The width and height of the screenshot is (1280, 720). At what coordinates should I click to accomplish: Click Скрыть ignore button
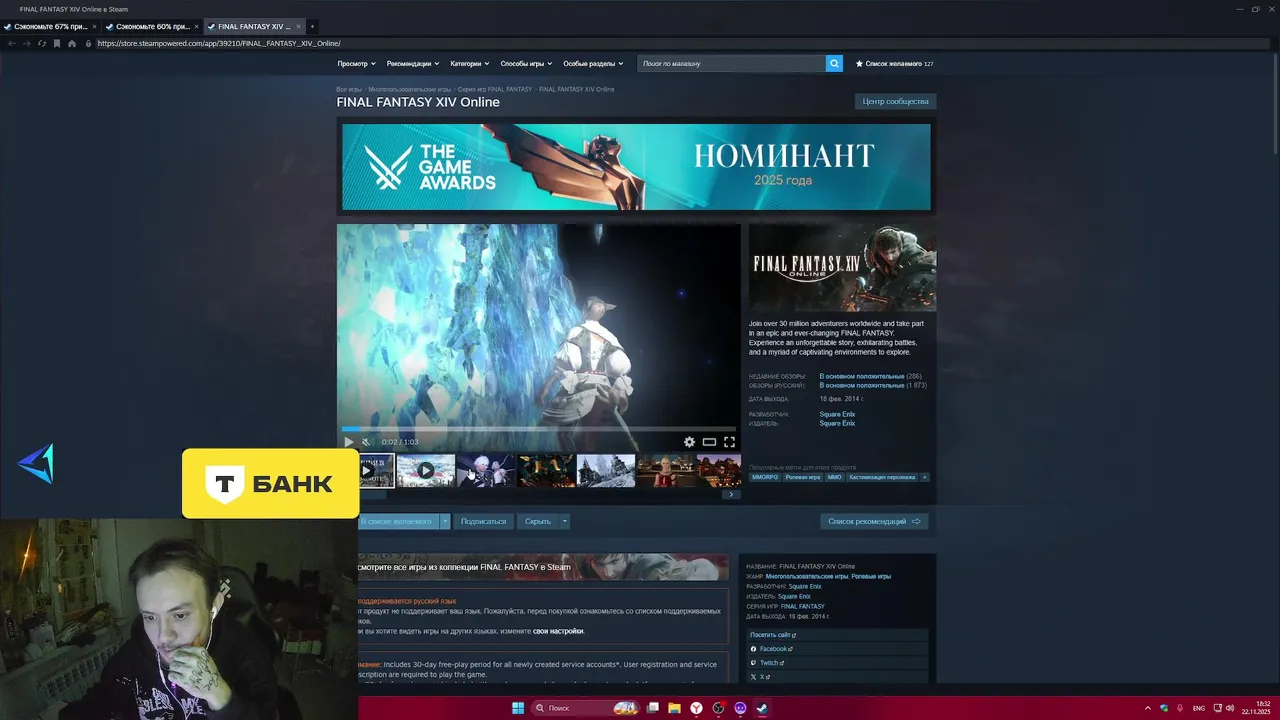538,521
